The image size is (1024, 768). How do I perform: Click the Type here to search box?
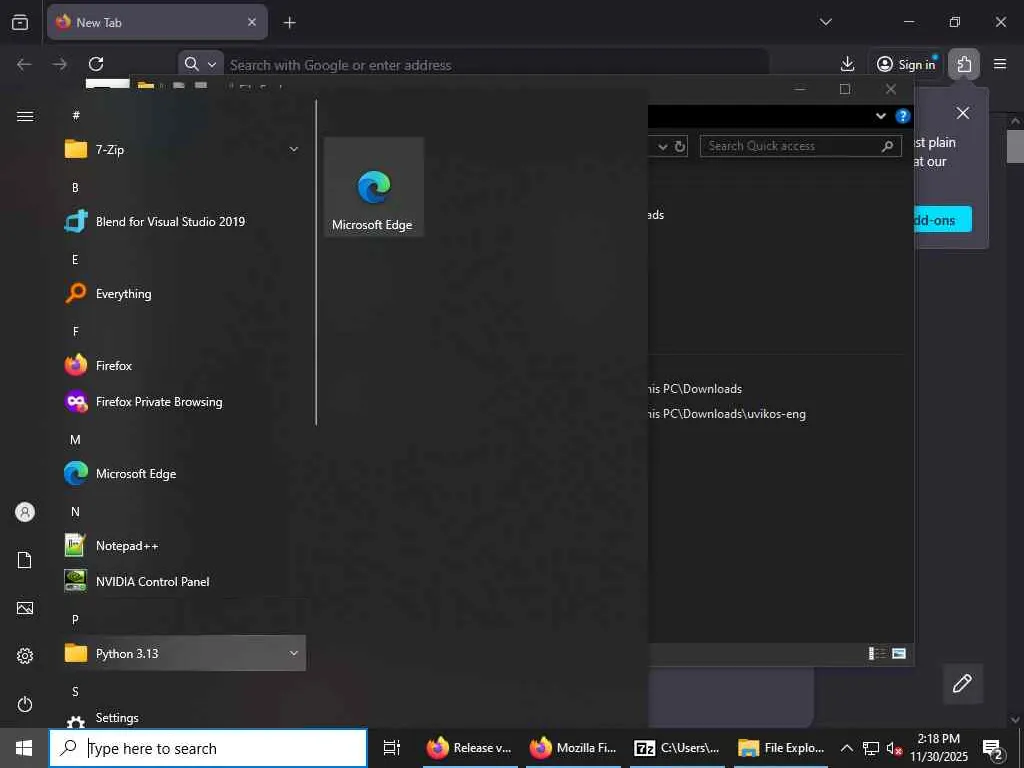point(208,748)
